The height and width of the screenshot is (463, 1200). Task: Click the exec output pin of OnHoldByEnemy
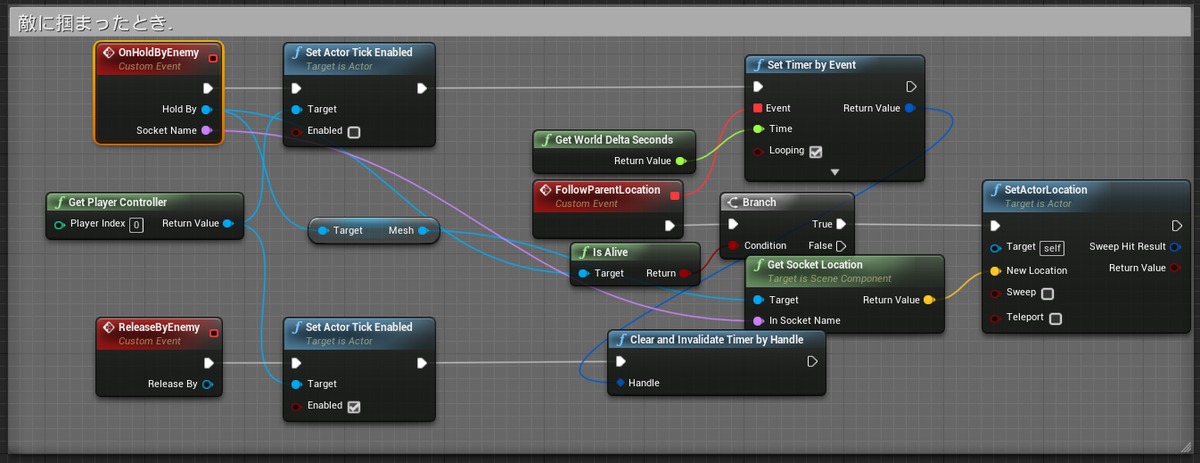coord(208,88)
